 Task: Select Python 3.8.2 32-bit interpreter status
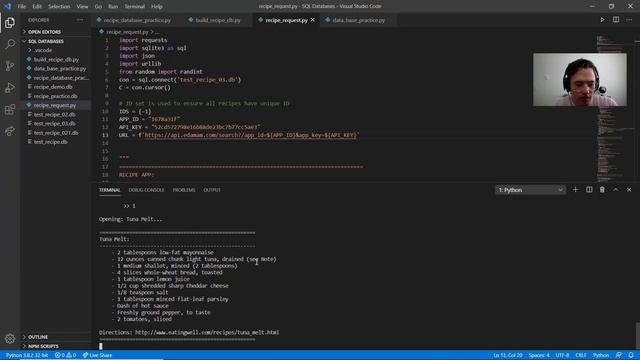click(27, 355)
